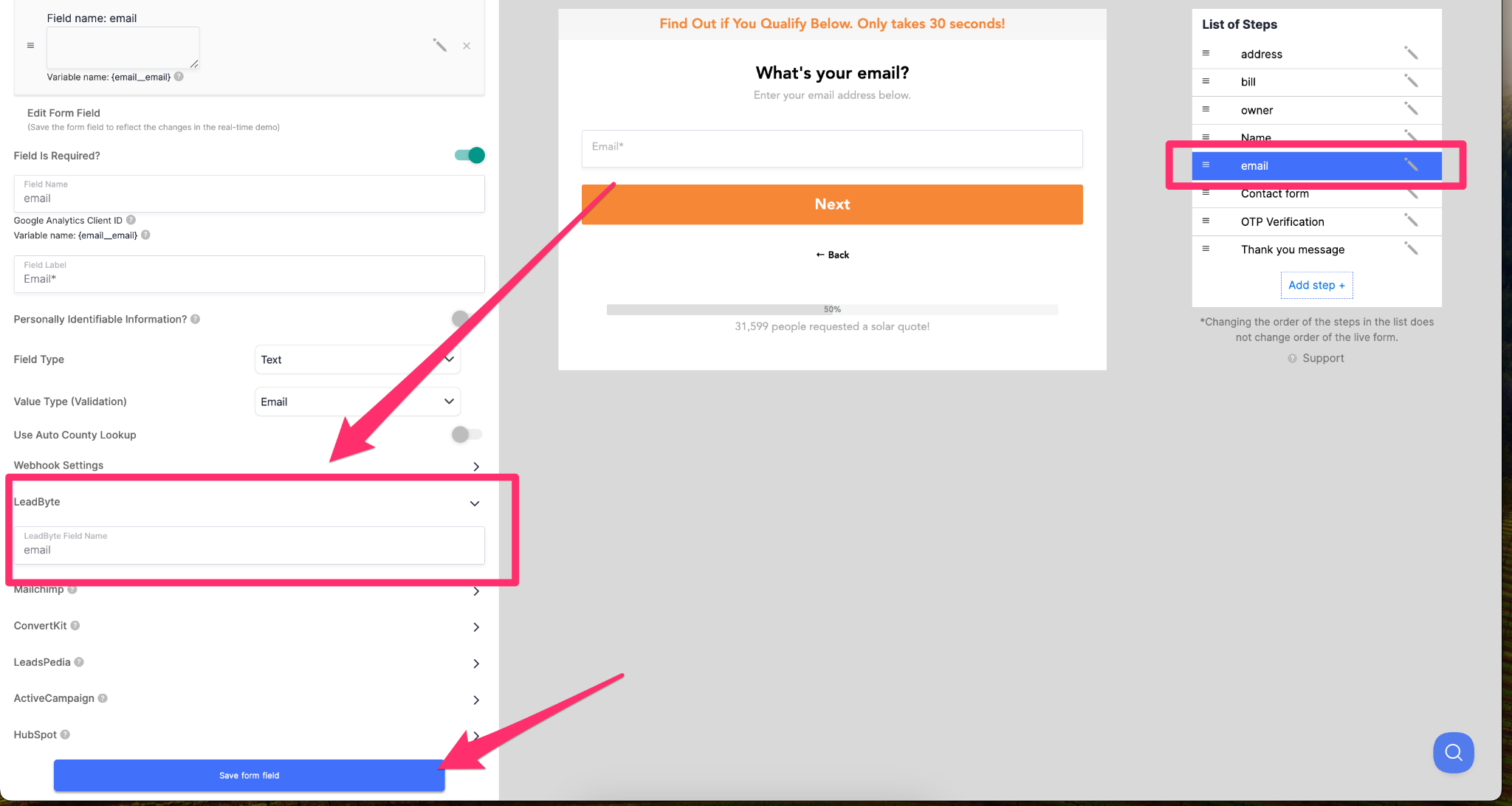This screenshot has width=1512, height=806.
Task: Click the settings icon next to 'Google Analytics Client ID'
Action: tap(130, 220)
